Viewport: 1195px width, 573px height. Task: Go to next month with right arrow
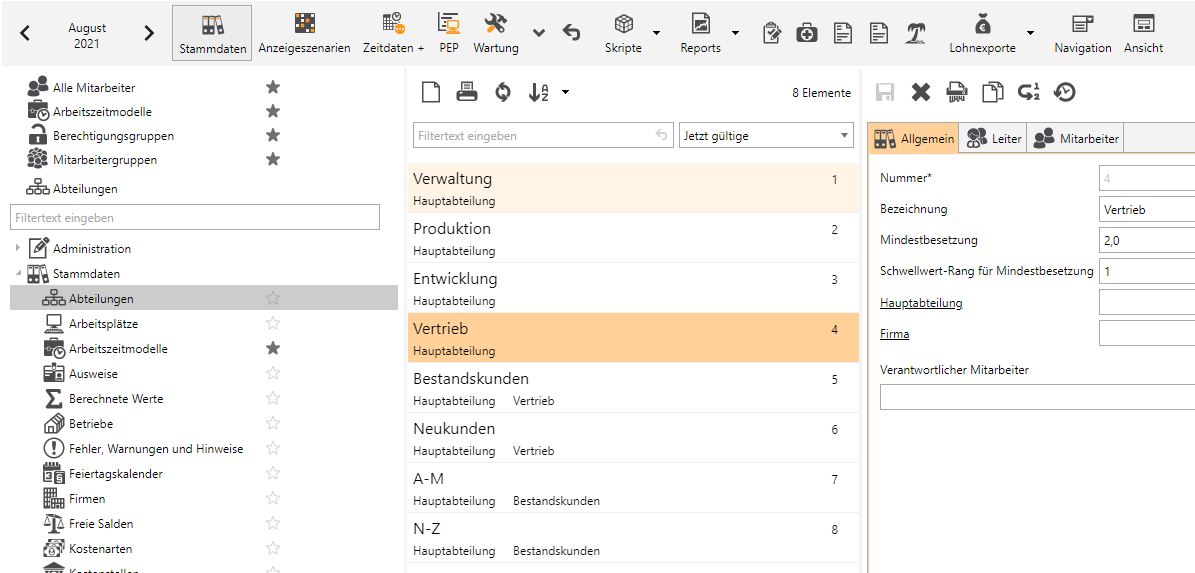149,33
